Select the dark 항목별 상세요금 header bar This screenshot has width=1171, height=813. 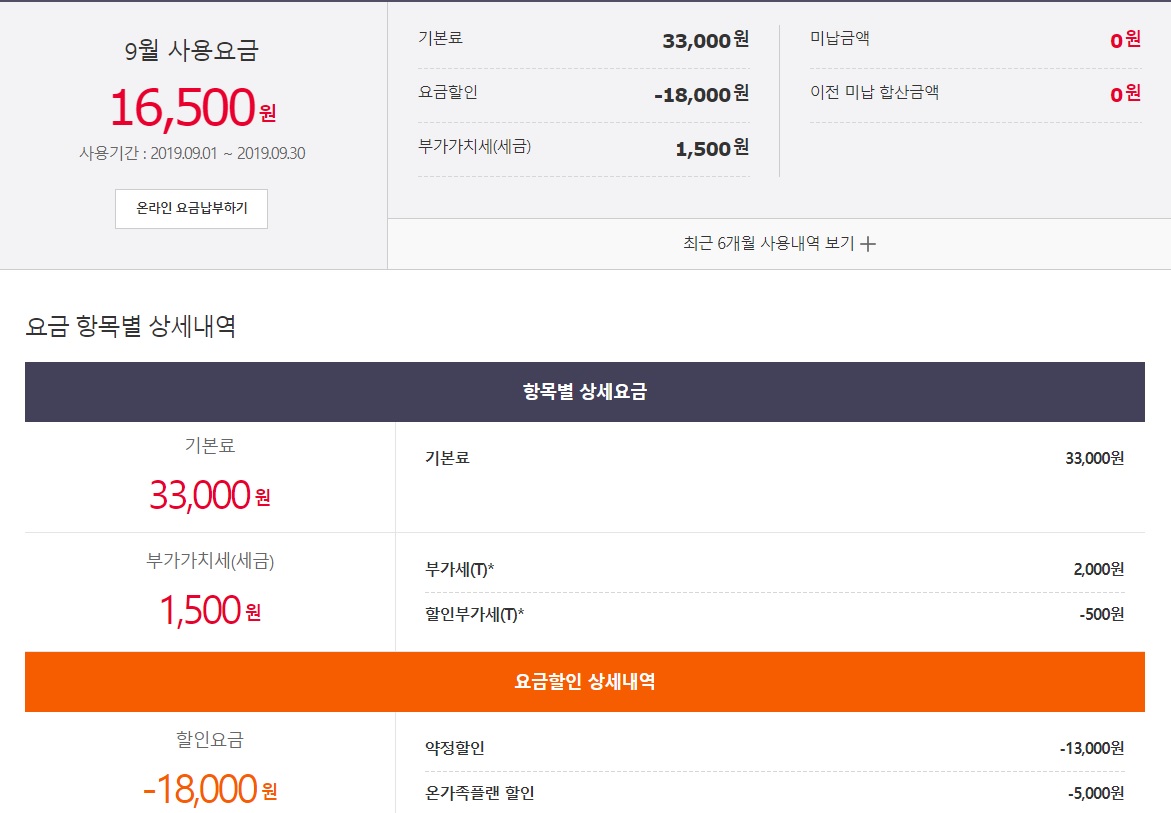[584, 392]
